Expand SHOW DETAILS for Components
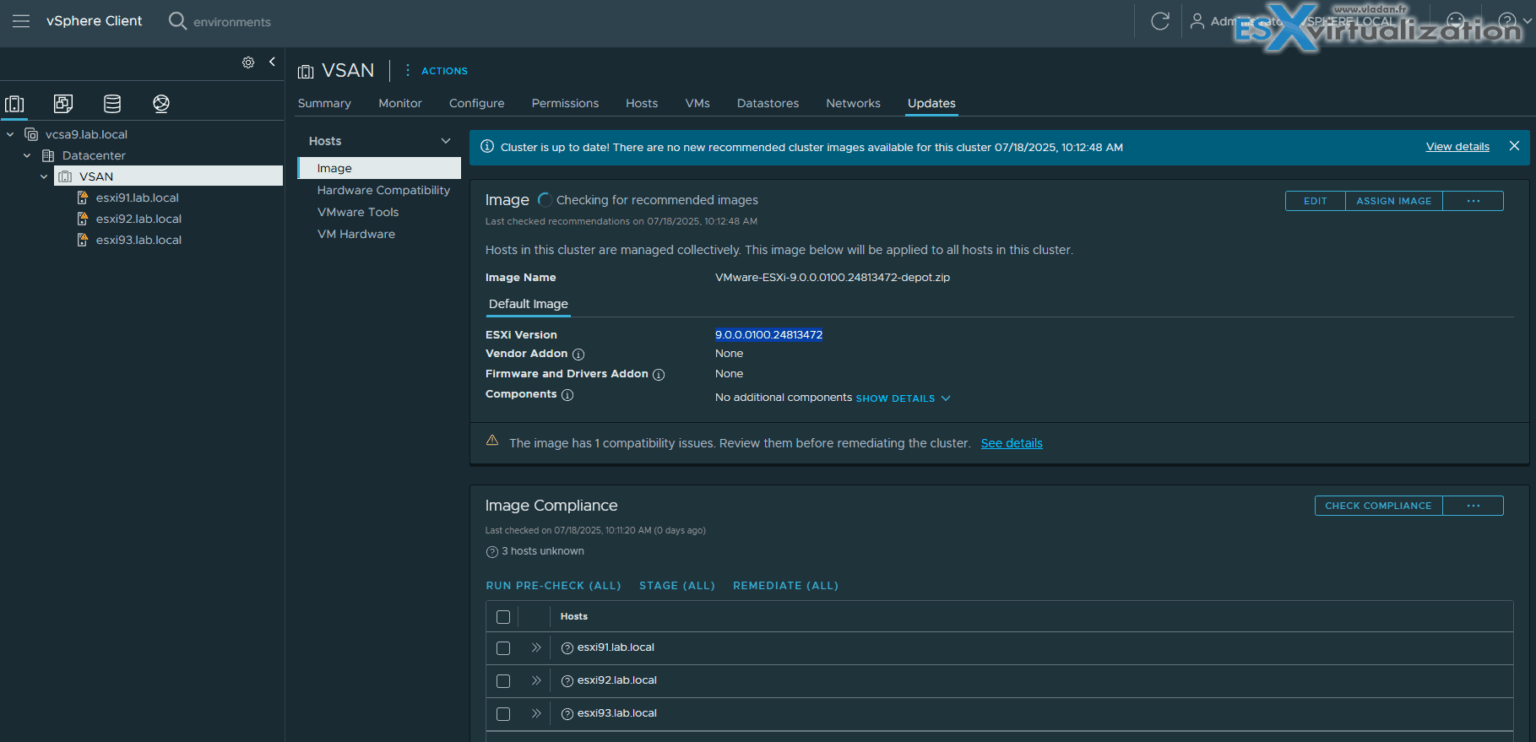This screenshot has height=742, width=1536. 901,398
